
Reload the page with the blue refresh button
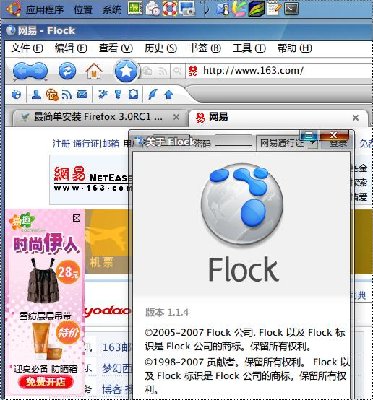(x=67, y=71)
